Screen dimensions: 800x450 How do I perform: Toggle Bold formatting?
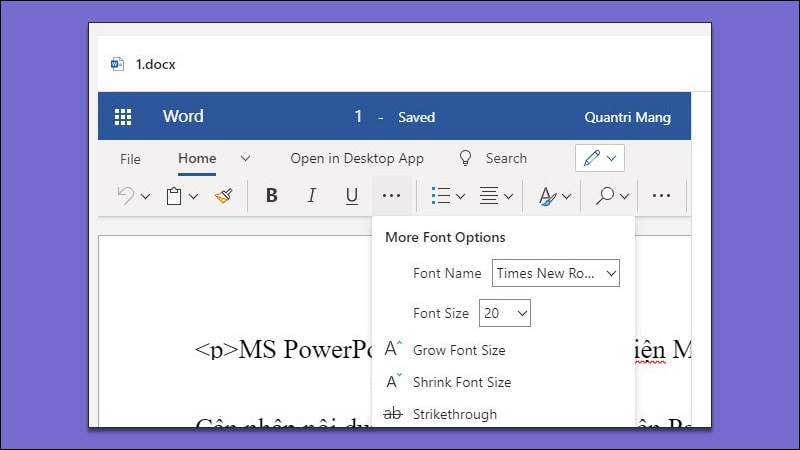272,195
